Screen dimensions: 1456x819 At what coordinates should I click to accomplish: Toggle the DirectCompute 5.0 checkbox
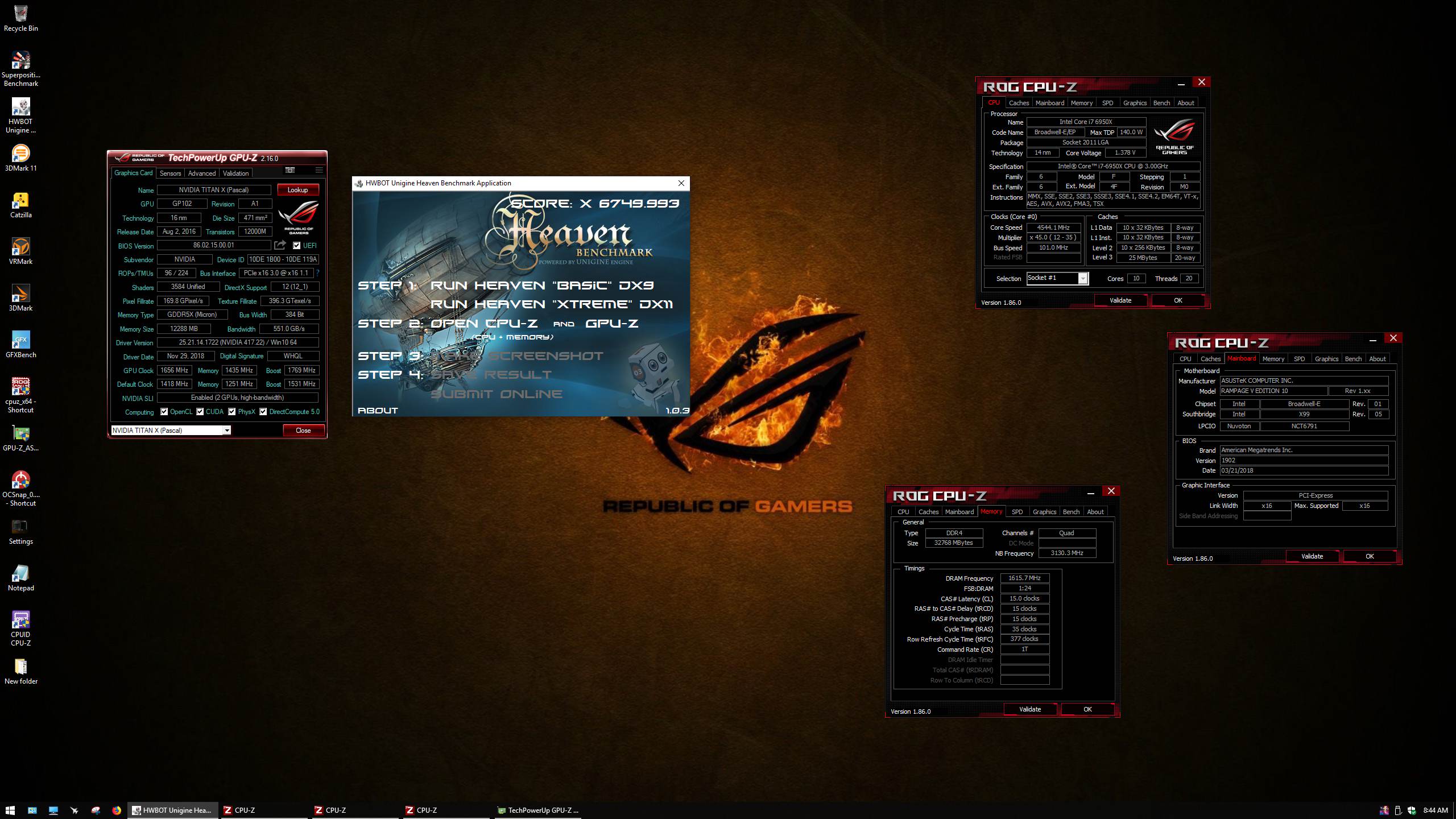coord(263,412)
